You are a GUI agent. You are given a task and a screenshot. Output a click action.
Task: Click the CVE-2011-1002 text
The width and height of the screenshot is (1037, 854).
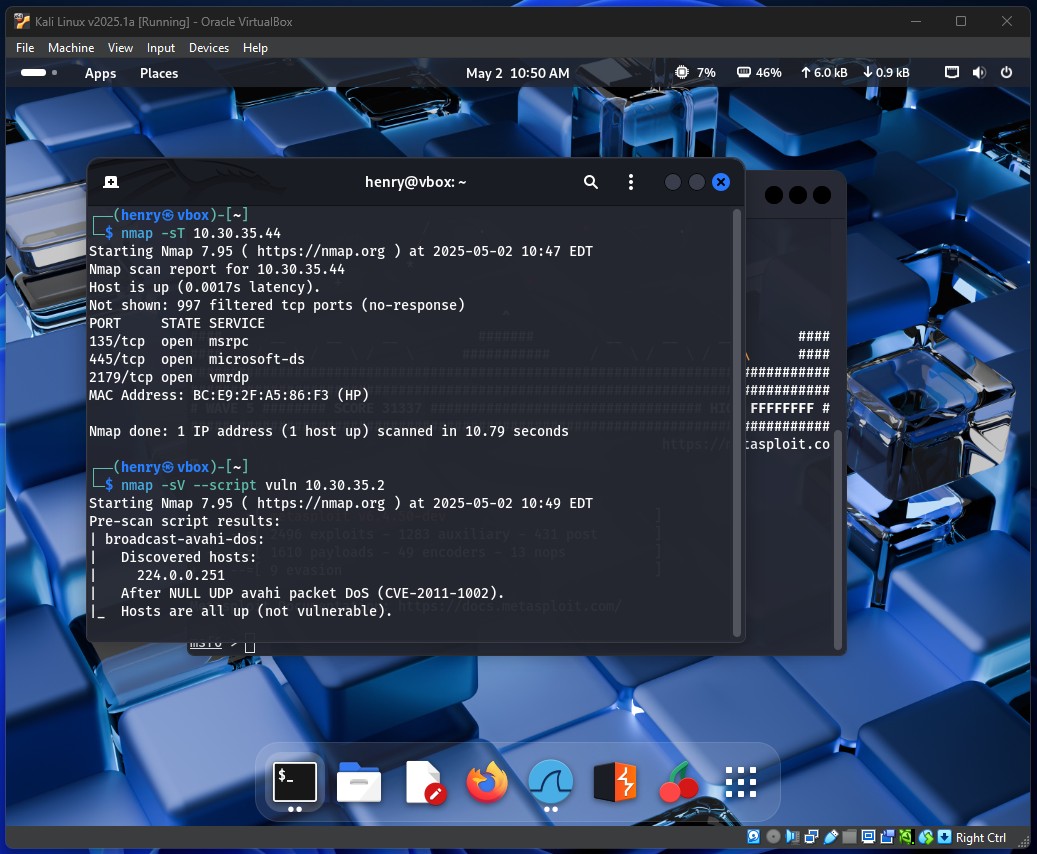click(436, 593)
